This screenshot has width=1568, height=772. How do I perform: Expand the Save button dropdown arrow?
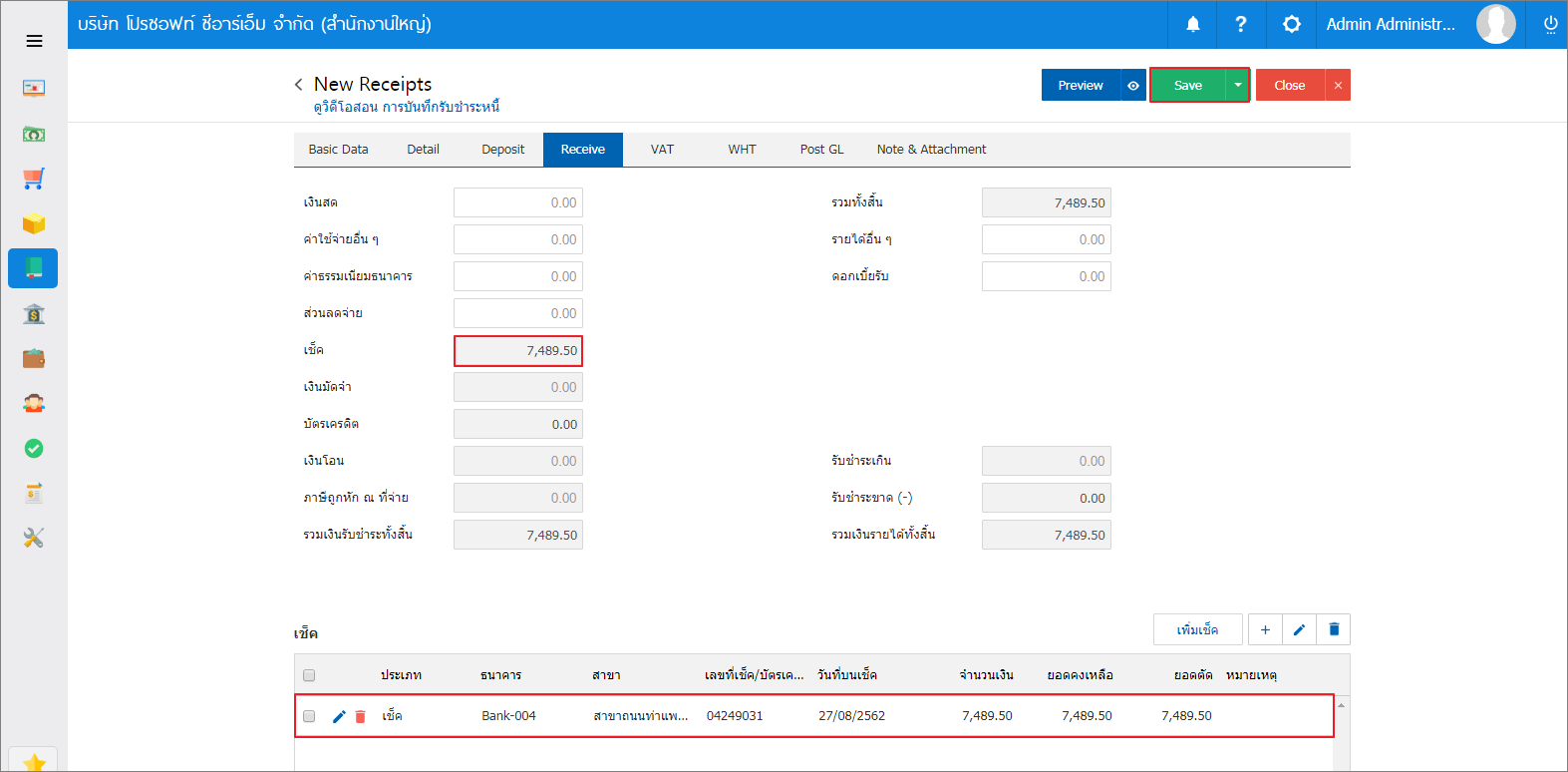pos(1237,85)
